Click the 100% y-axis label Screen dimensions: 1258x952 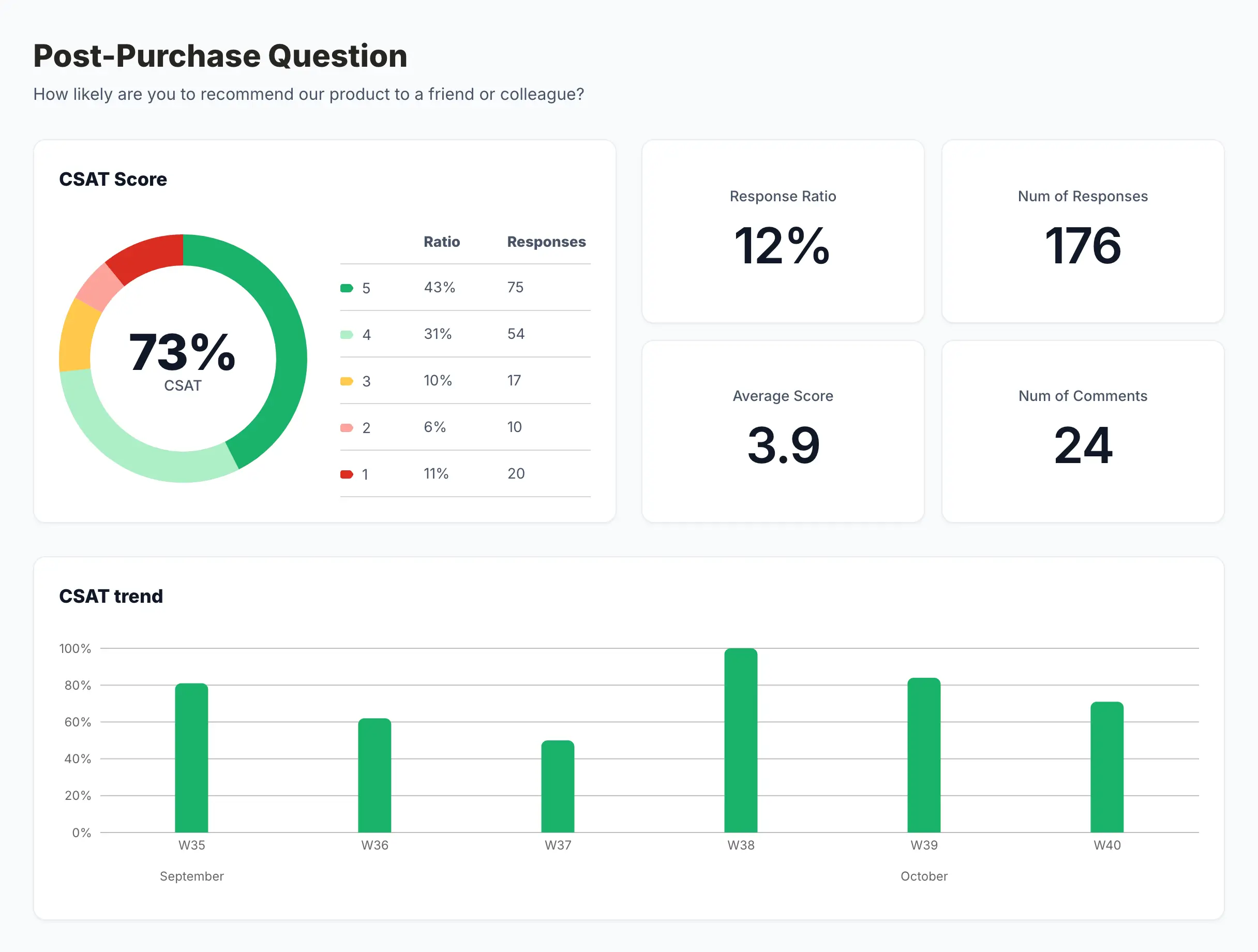coord(75,648)
